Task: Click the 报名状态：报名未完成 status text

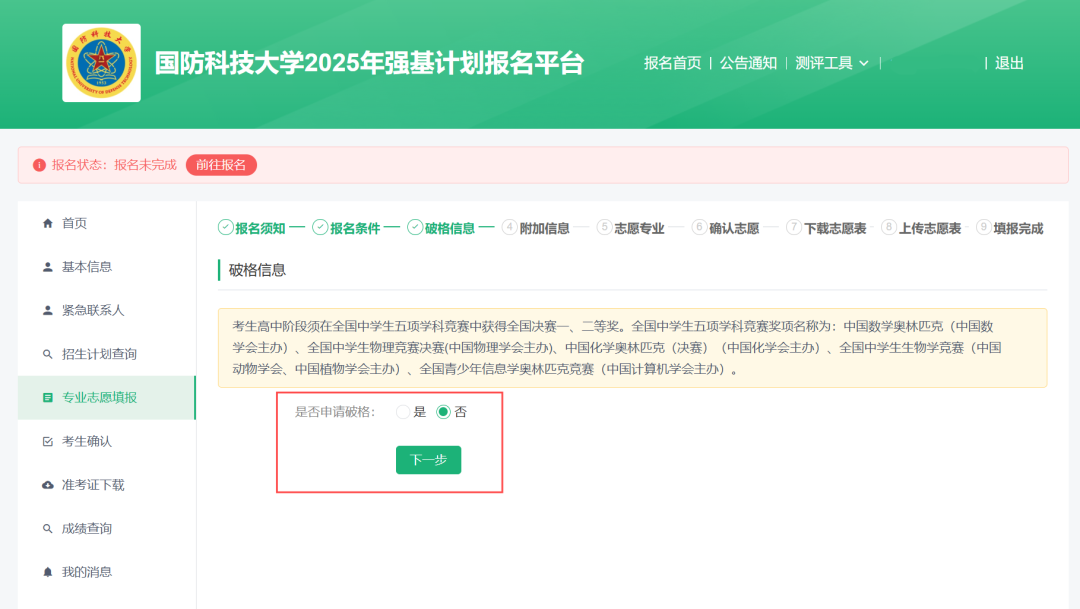Action: coord(114,165)
